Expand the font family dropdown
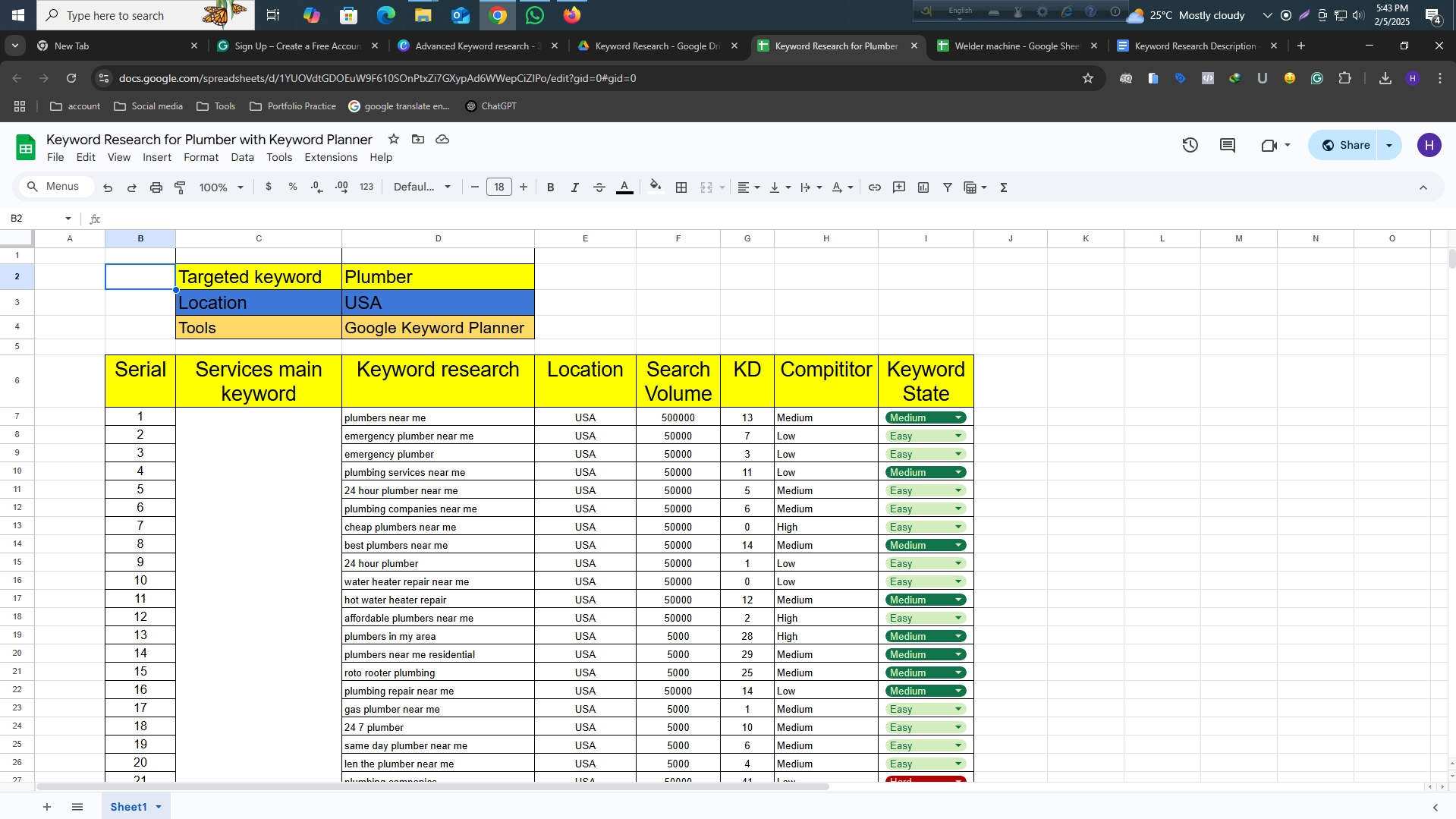The image size is (1456, 819). click(422, 187)
